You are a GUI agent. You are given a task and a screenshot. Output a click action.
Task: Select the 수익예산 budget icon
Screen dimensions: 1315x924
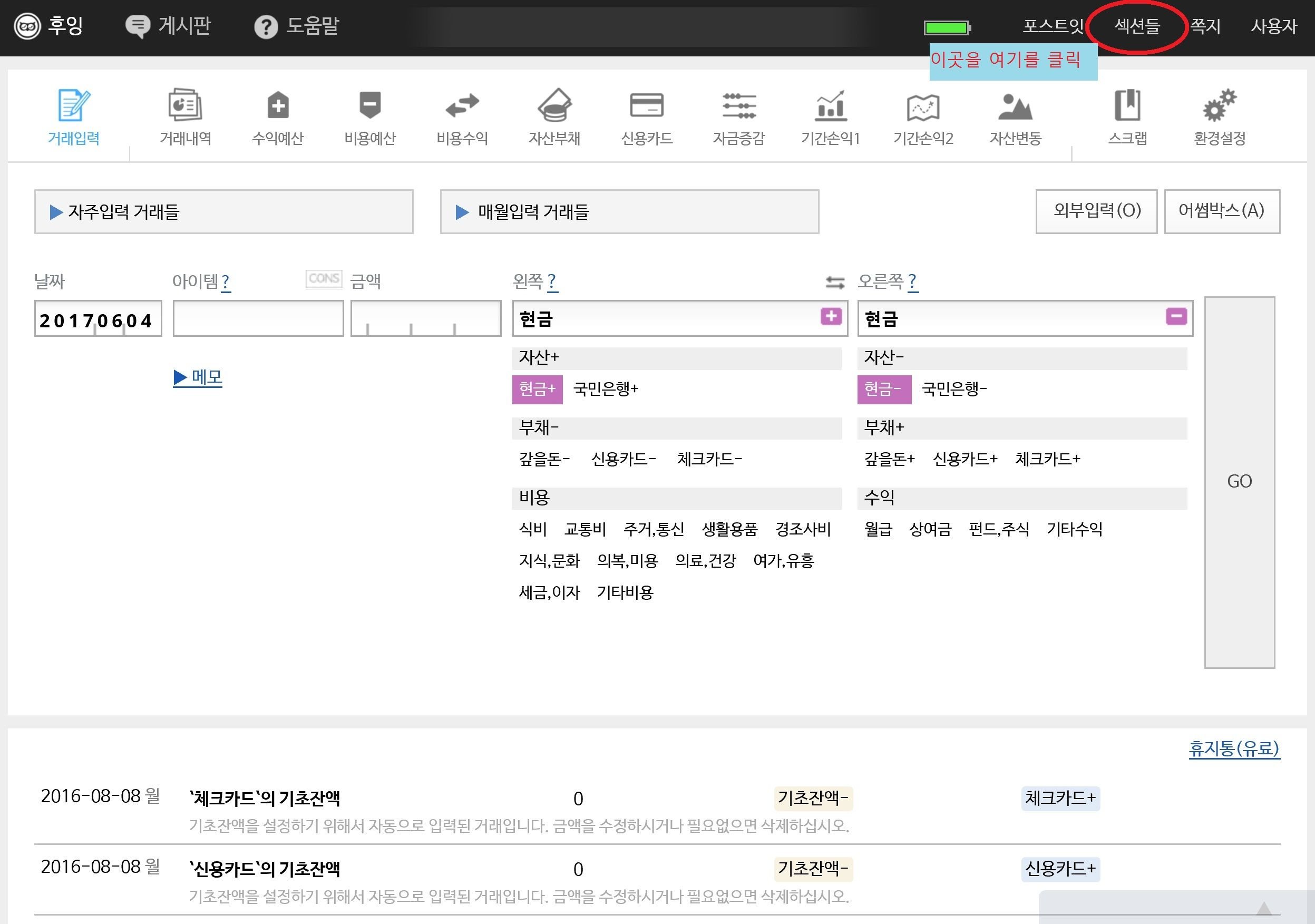[x=278, y=118]
